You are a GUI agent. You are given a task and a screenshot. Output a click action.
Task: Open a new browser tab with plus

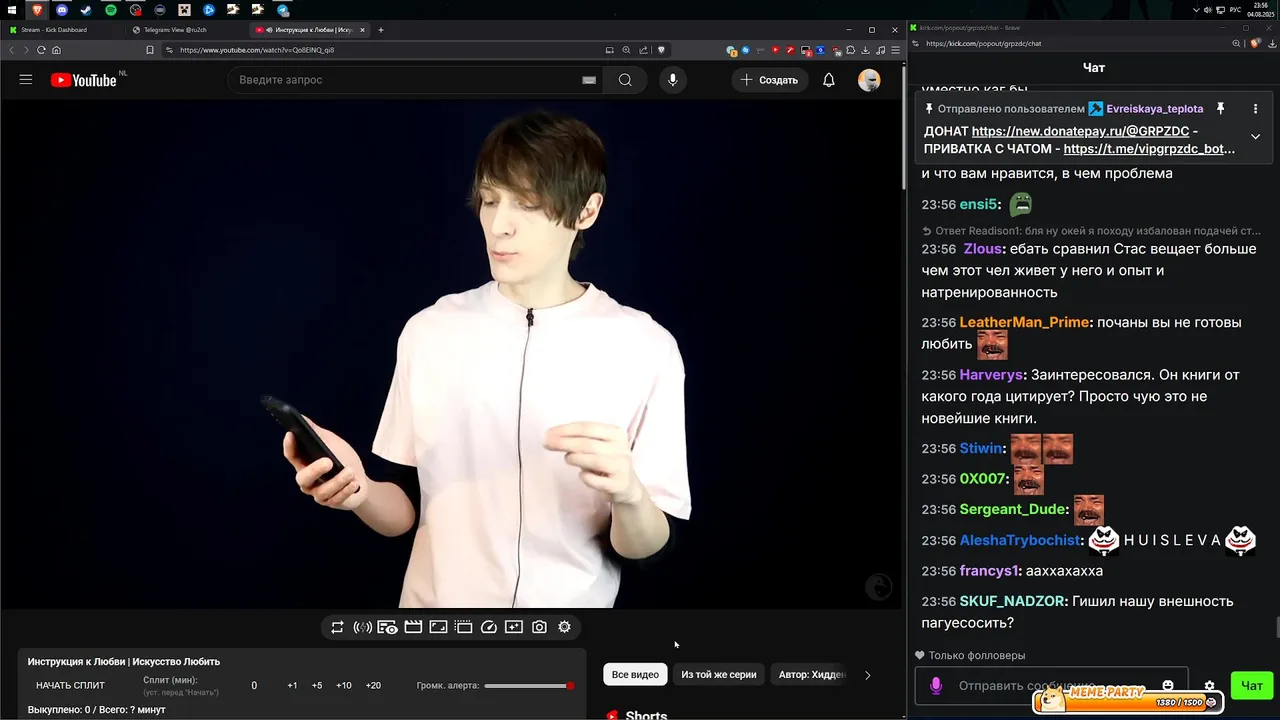pyautogui.click(x=381, y=30)
